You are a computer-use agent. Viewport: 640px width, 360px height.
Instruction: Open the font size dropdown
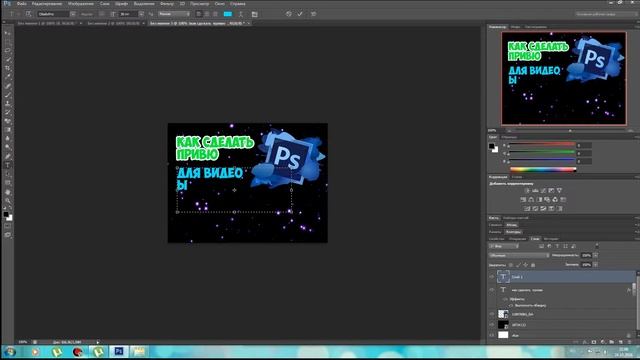(x=141, y=14)
